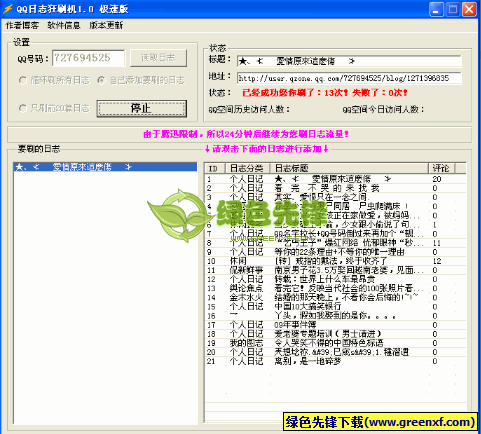Click the ID column header
Viewport: 481px width, 434px height.
[x=215, y=168]
